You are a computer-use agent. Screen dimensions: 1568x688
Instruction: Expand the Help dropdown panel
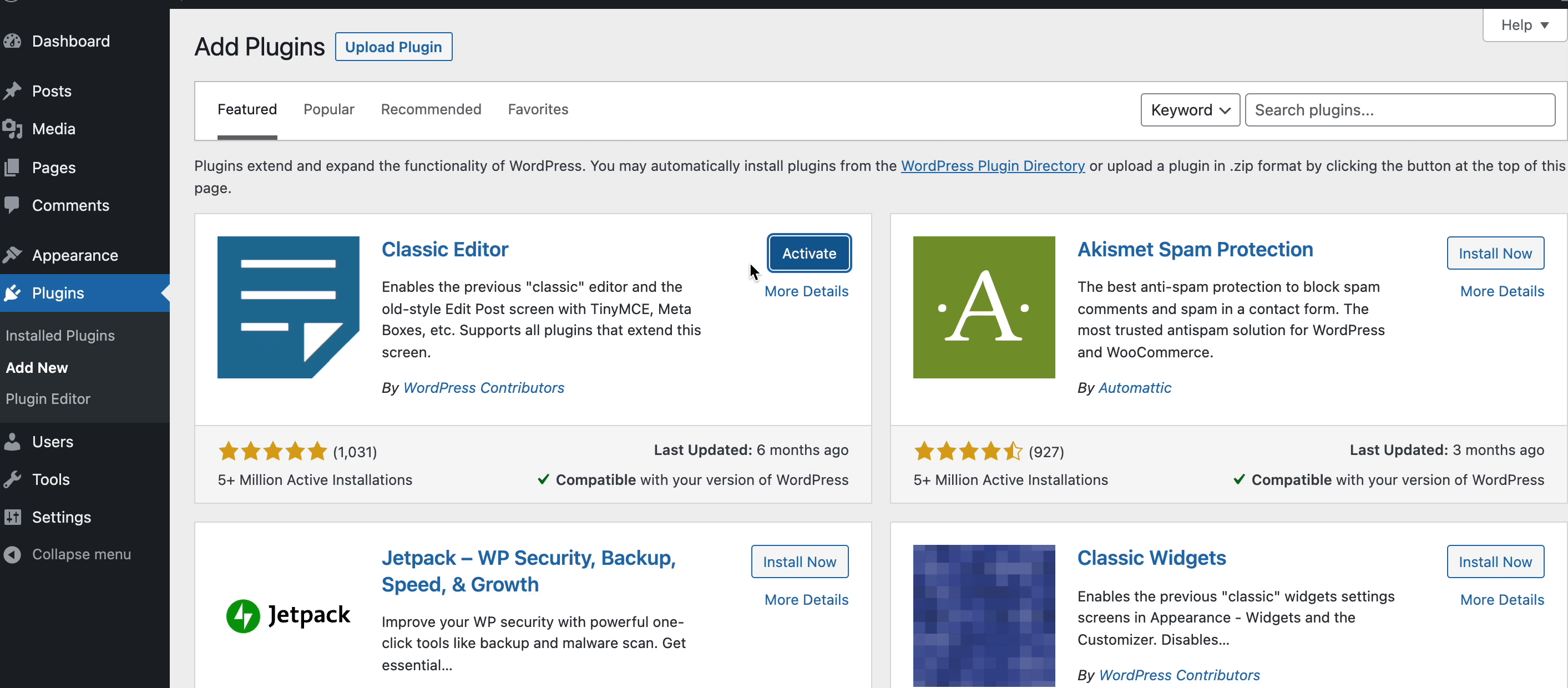(1524, 25)
